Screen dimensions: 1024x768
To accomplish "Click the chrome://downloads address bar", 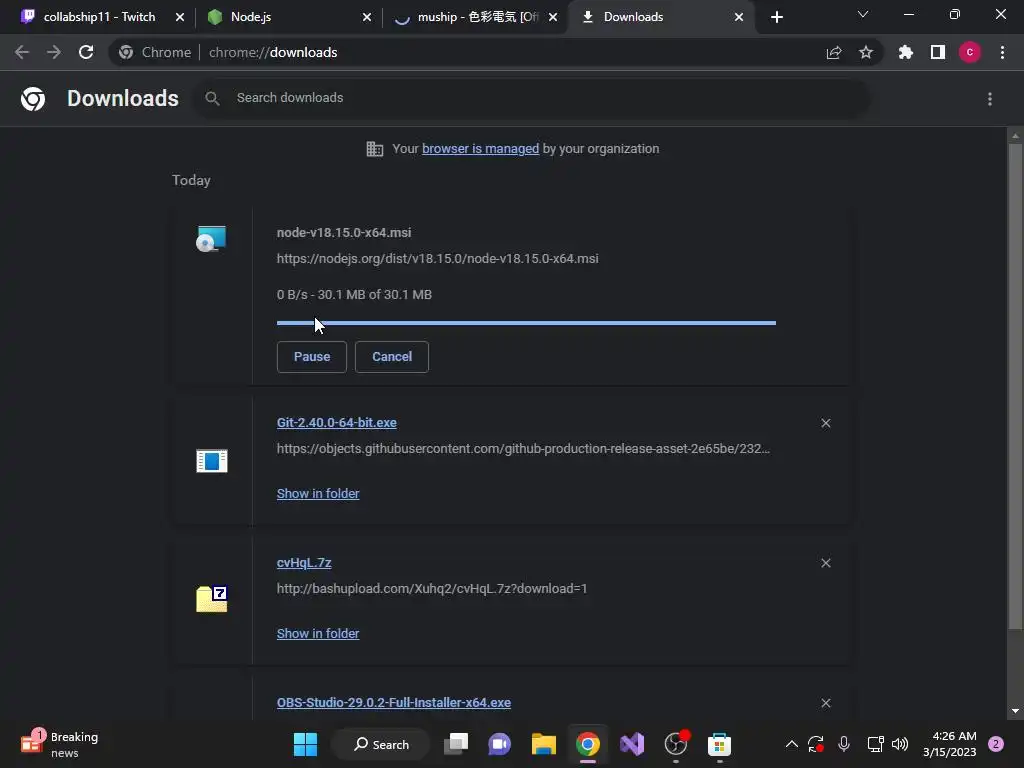I will point(496,52).
